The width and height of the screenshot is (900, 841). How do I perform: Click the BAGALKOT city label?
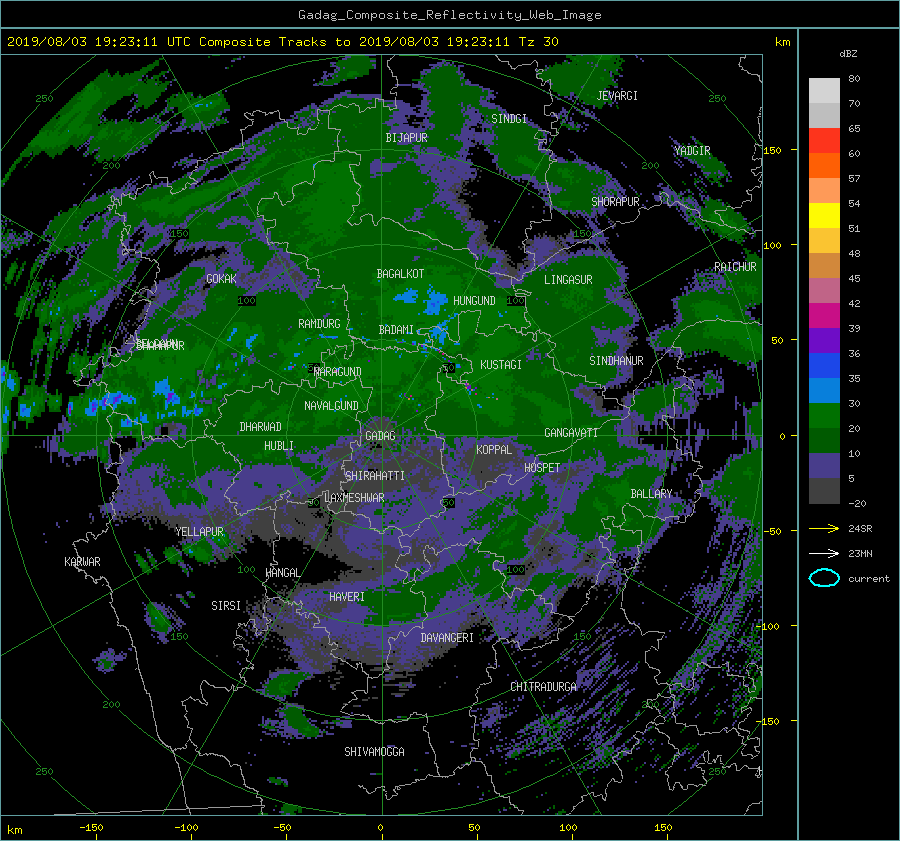point(400,274)
